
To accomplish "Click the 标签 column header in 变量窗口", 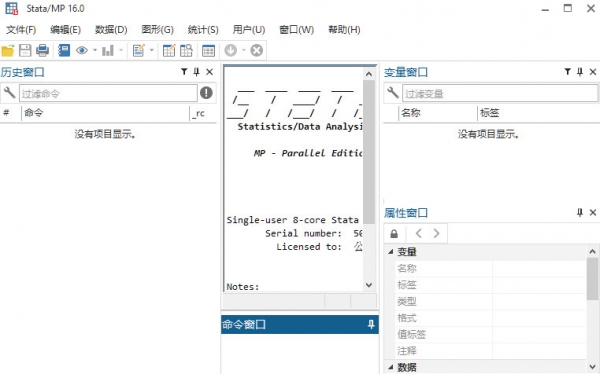I will (x=538, y=113).
